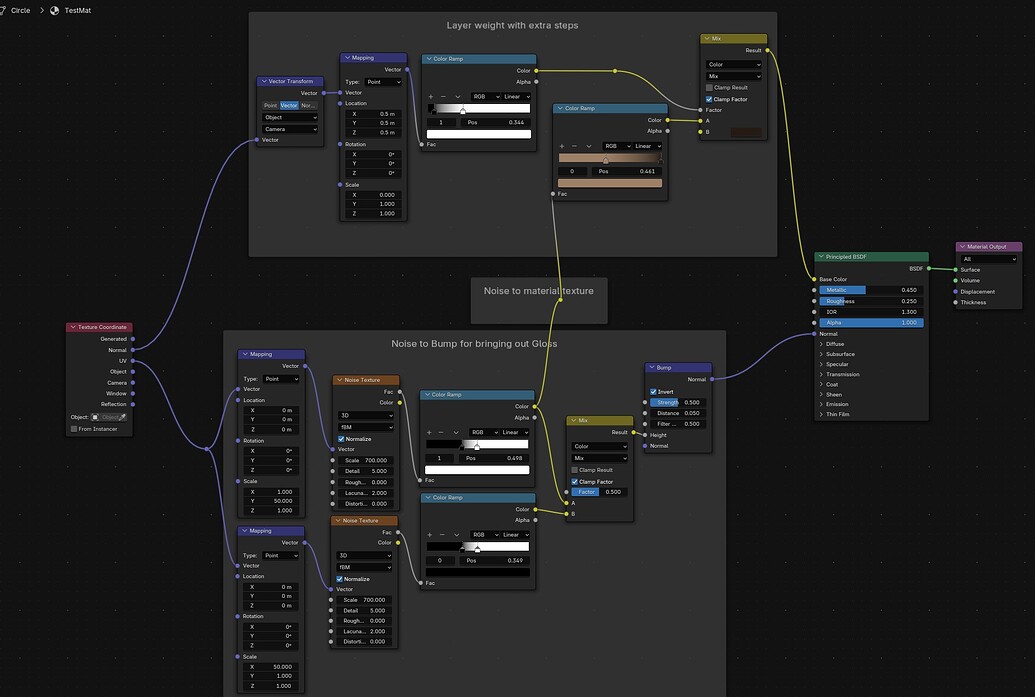Click Circle in the breadcrumb path
Screen dimensions: 1035x697
[20, 11]
